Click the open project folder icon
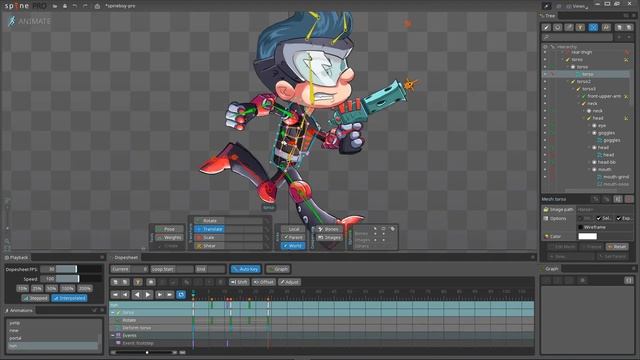The image size is (640, 360). click(55, 6)
